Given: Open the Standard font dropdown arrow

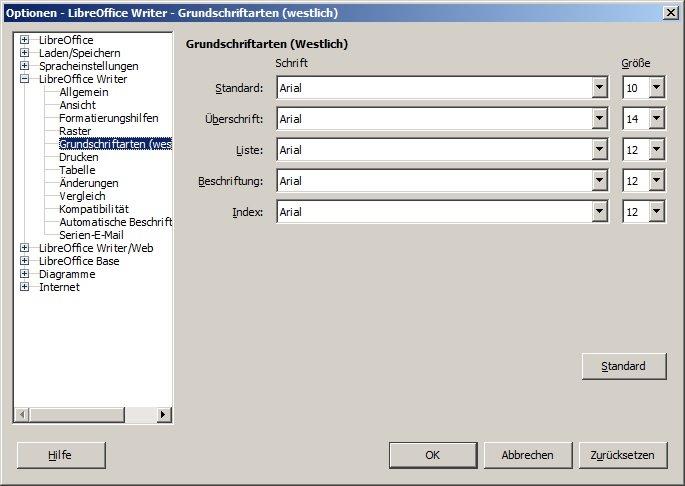Looking at the screenshot, I should point(599,88).
